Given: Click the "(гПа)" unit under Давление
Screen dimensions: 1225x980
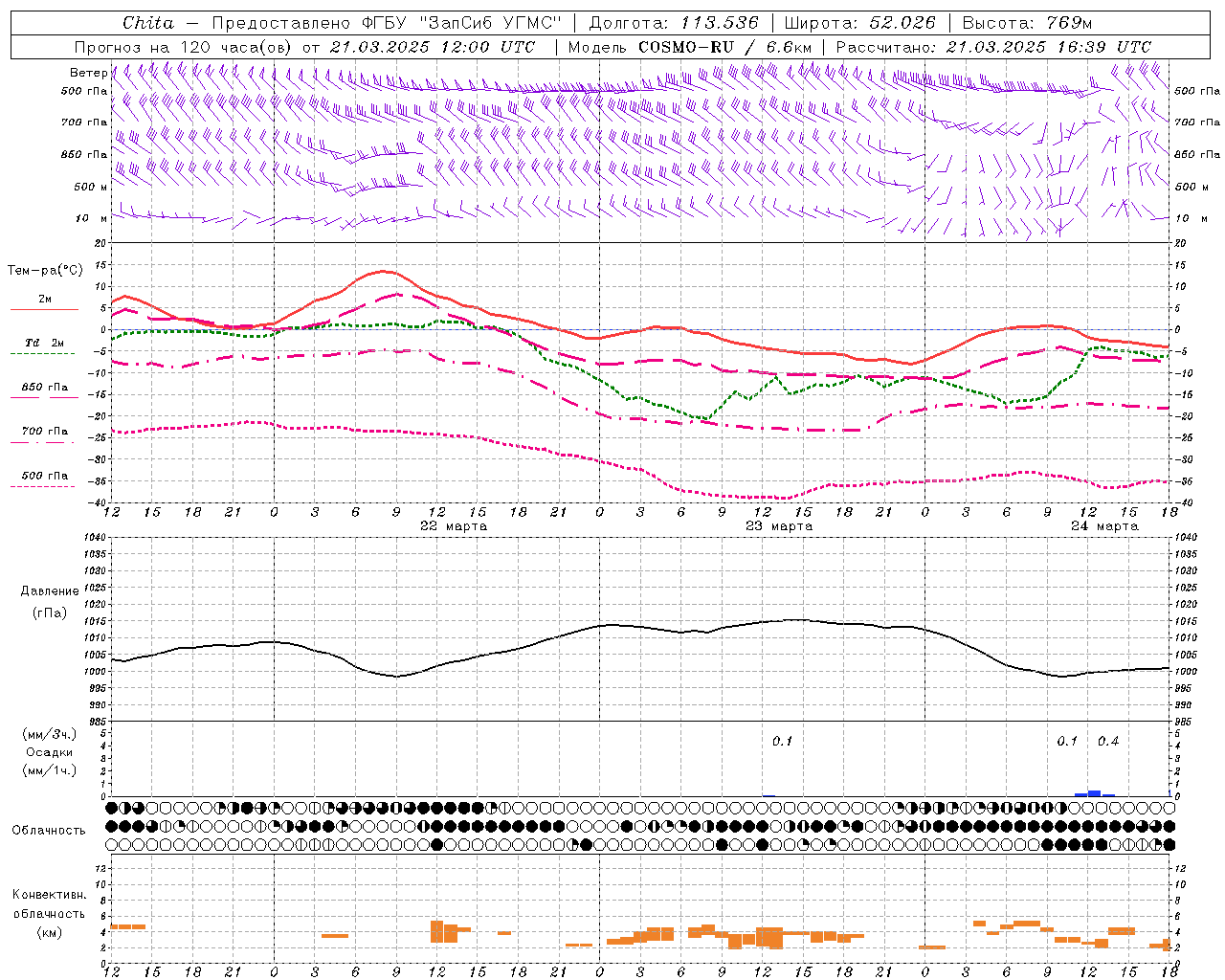Looking at the screenshot, I should (50, 612).
